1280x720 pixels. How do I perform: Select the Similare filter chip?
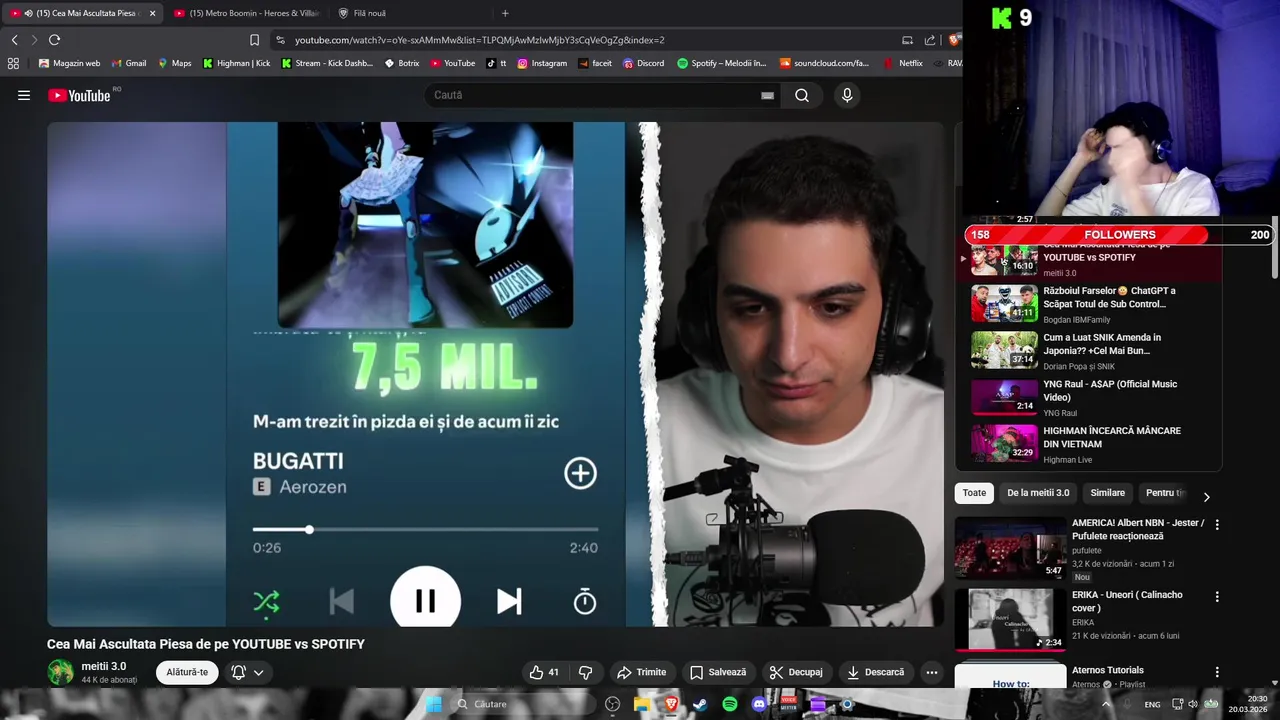(x=1108, y=493)
